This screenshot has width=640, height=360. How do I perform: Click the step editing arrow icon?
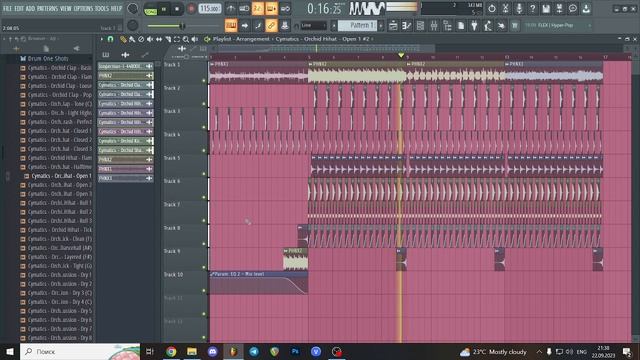(x=244, y=25)
